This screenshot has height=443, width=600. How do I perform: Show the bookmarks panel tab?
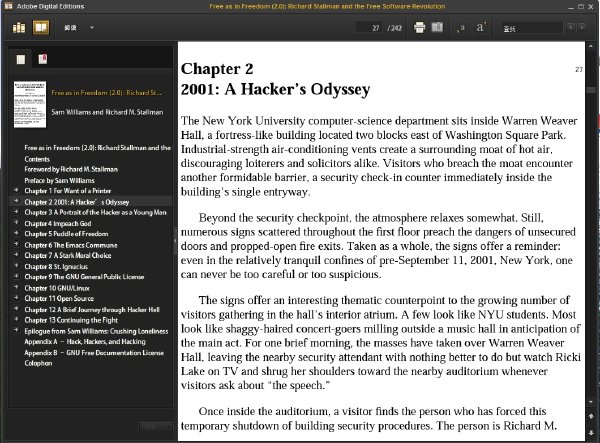point(42,59)
